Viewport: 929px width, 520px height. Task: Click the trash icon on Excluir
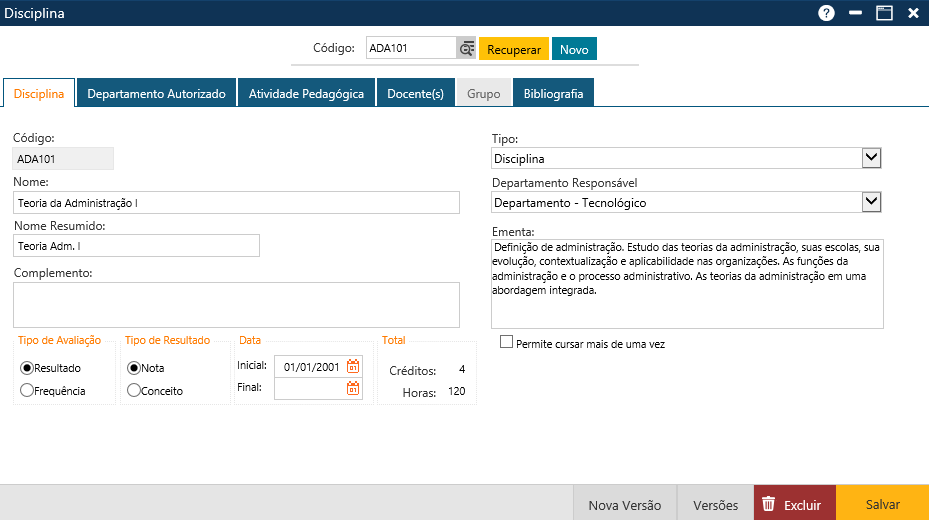pos(768,505)
